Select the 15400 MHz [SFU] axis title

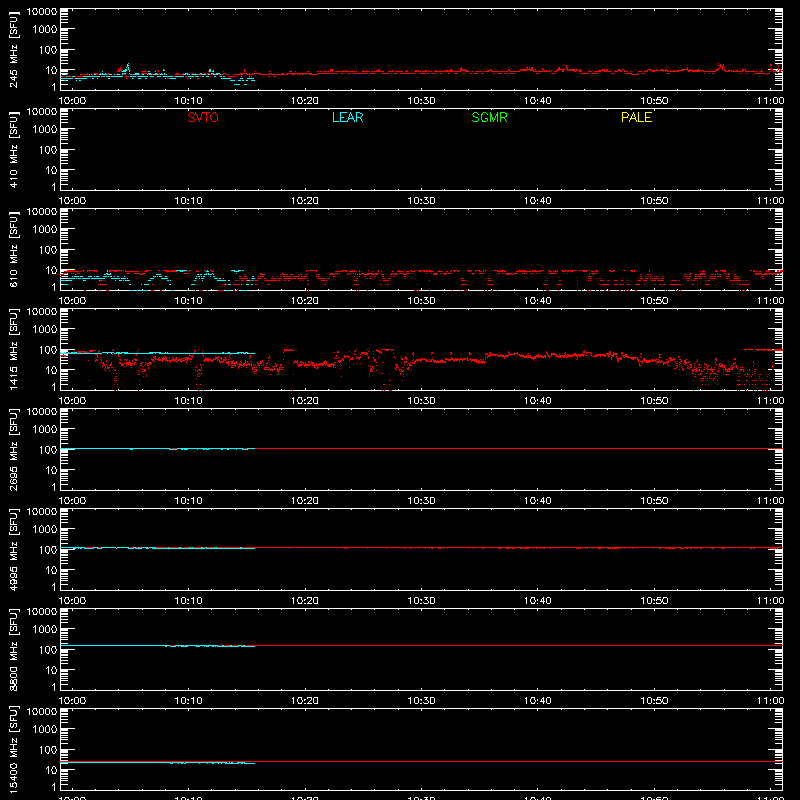pyautogui.click(x=13, y=749)
